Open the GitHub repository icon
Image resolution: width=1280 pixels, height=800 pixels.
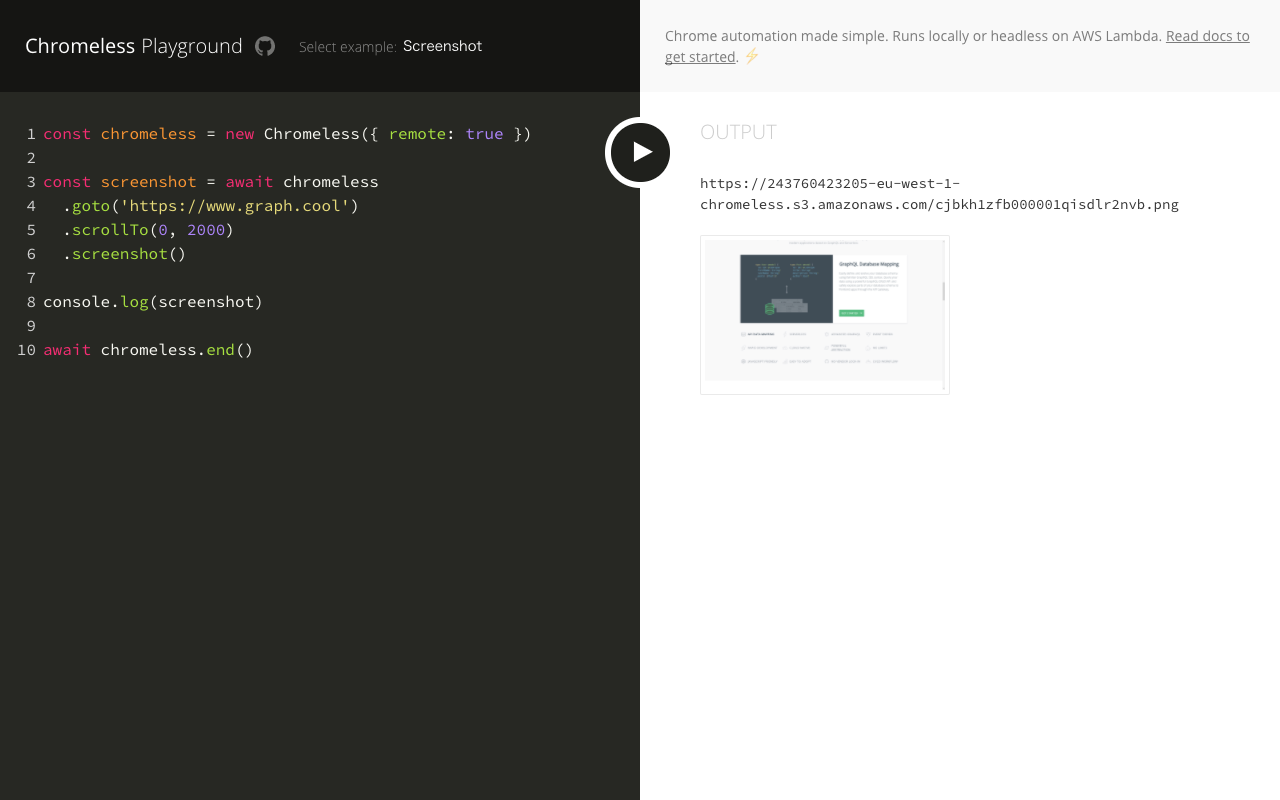click(265, 46)
